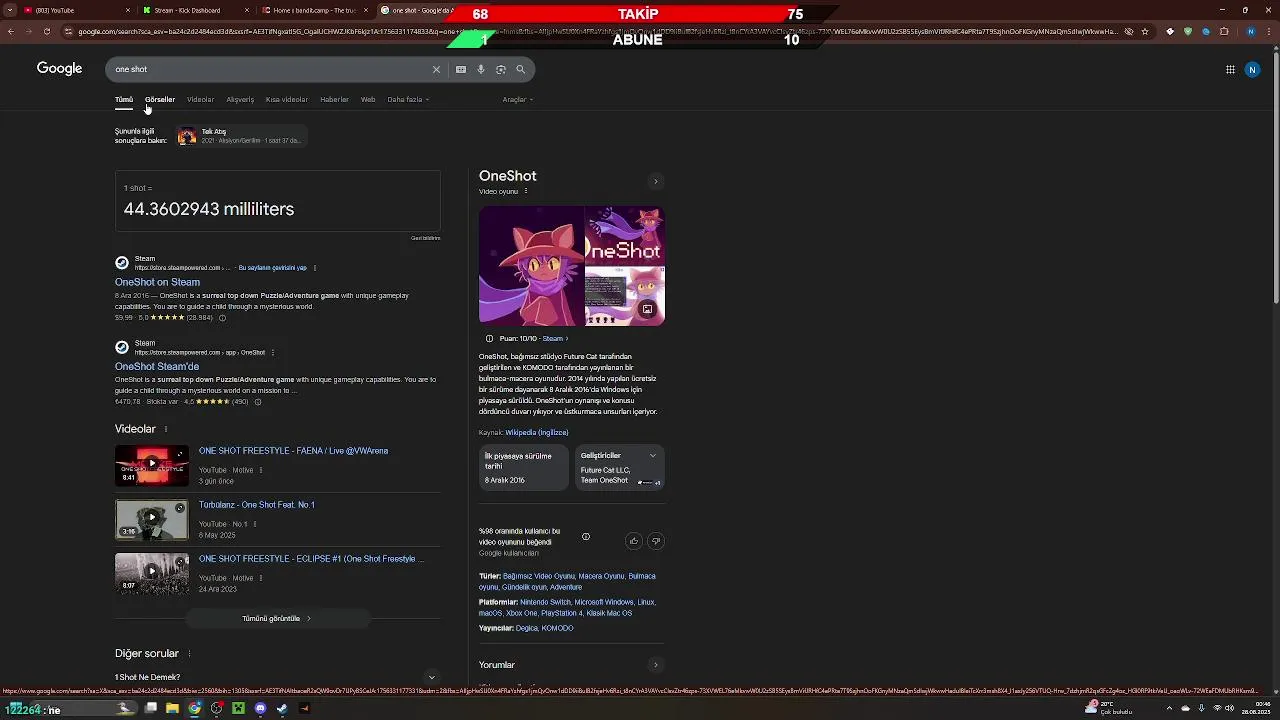Switch to the Görseller tab
This screenshot has width=1280, height=720.
point(160,100)
